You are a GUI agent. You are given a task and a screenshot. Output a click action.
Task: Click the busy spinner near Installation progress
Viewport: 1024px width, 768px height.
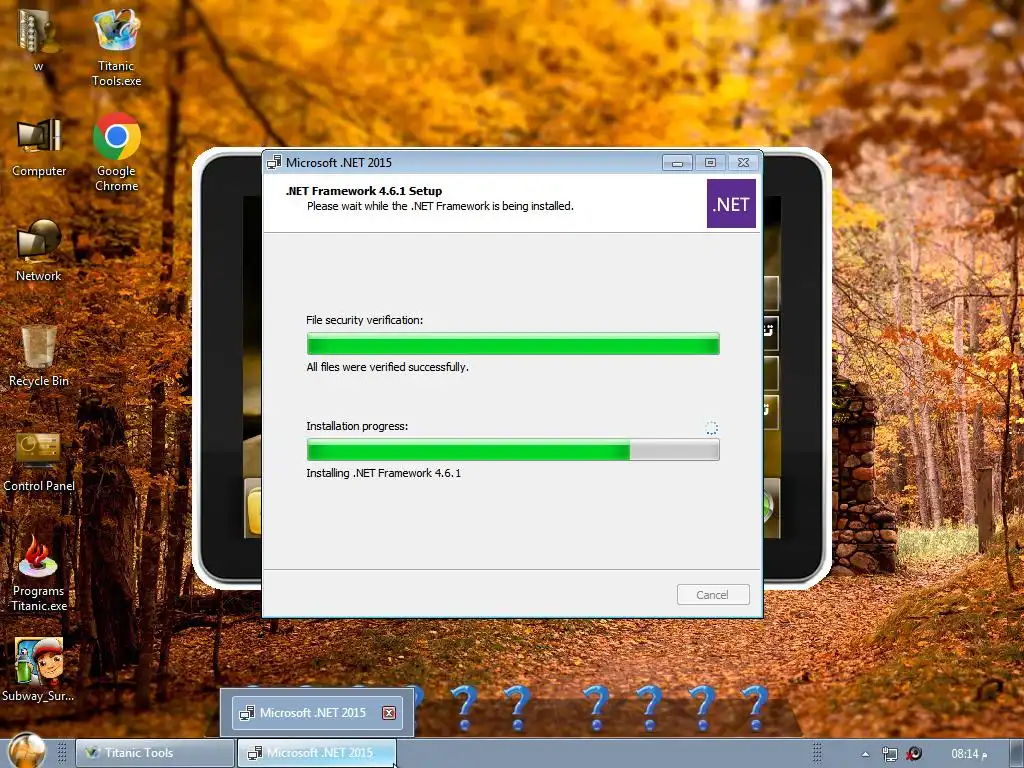[711, 428]
